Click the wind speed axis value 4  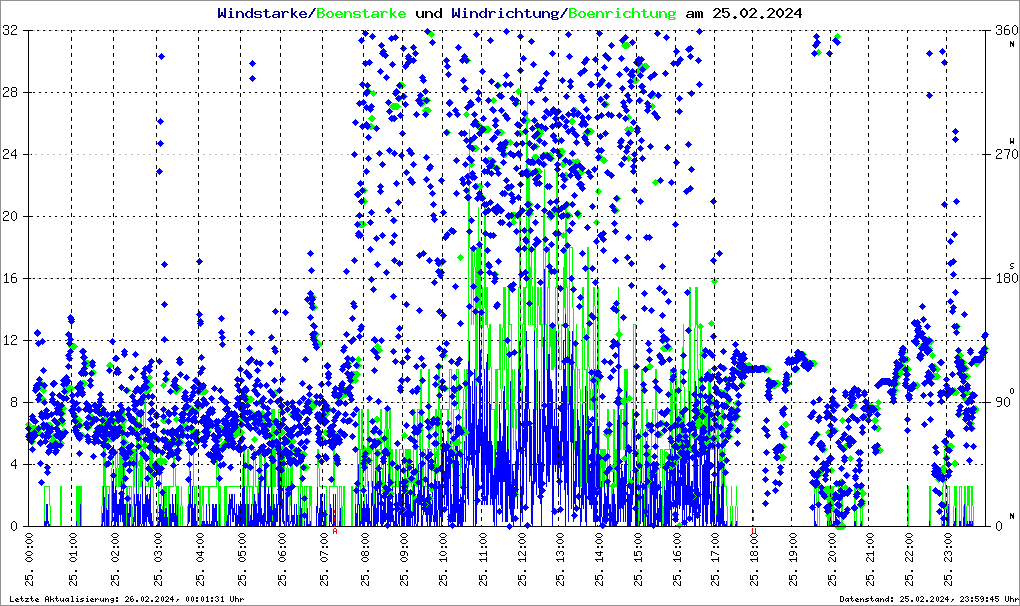14,464
